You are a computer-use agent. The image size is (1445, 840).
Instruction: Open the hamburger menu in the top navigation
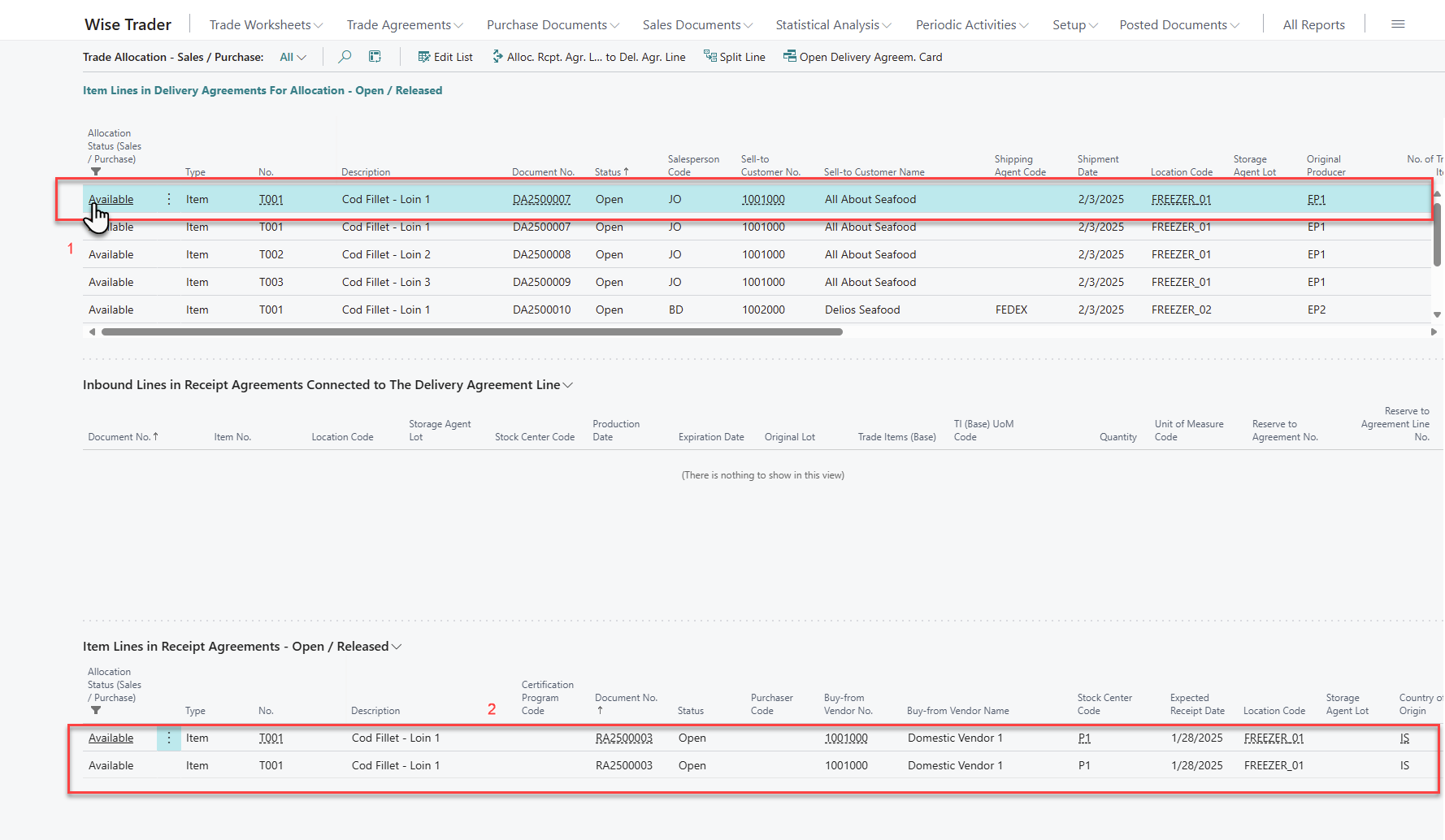[1398, 24]
